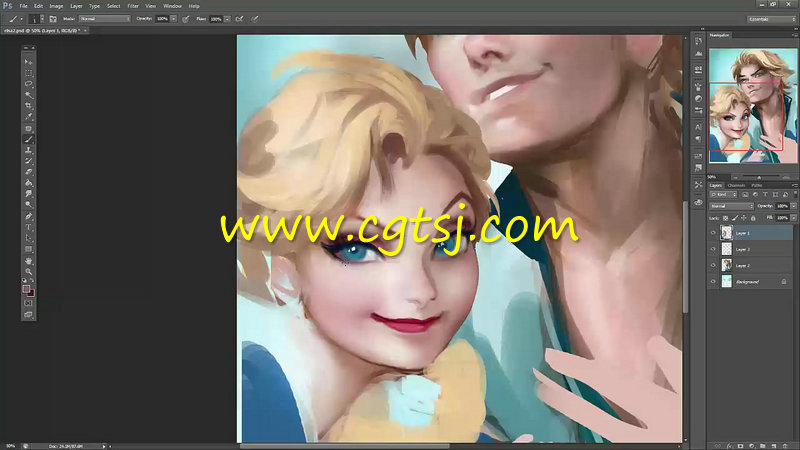Viewport: 800px width, 450px height.
Task: Change screen mode at the toolbox bottom
Action: tap(29, 314)
